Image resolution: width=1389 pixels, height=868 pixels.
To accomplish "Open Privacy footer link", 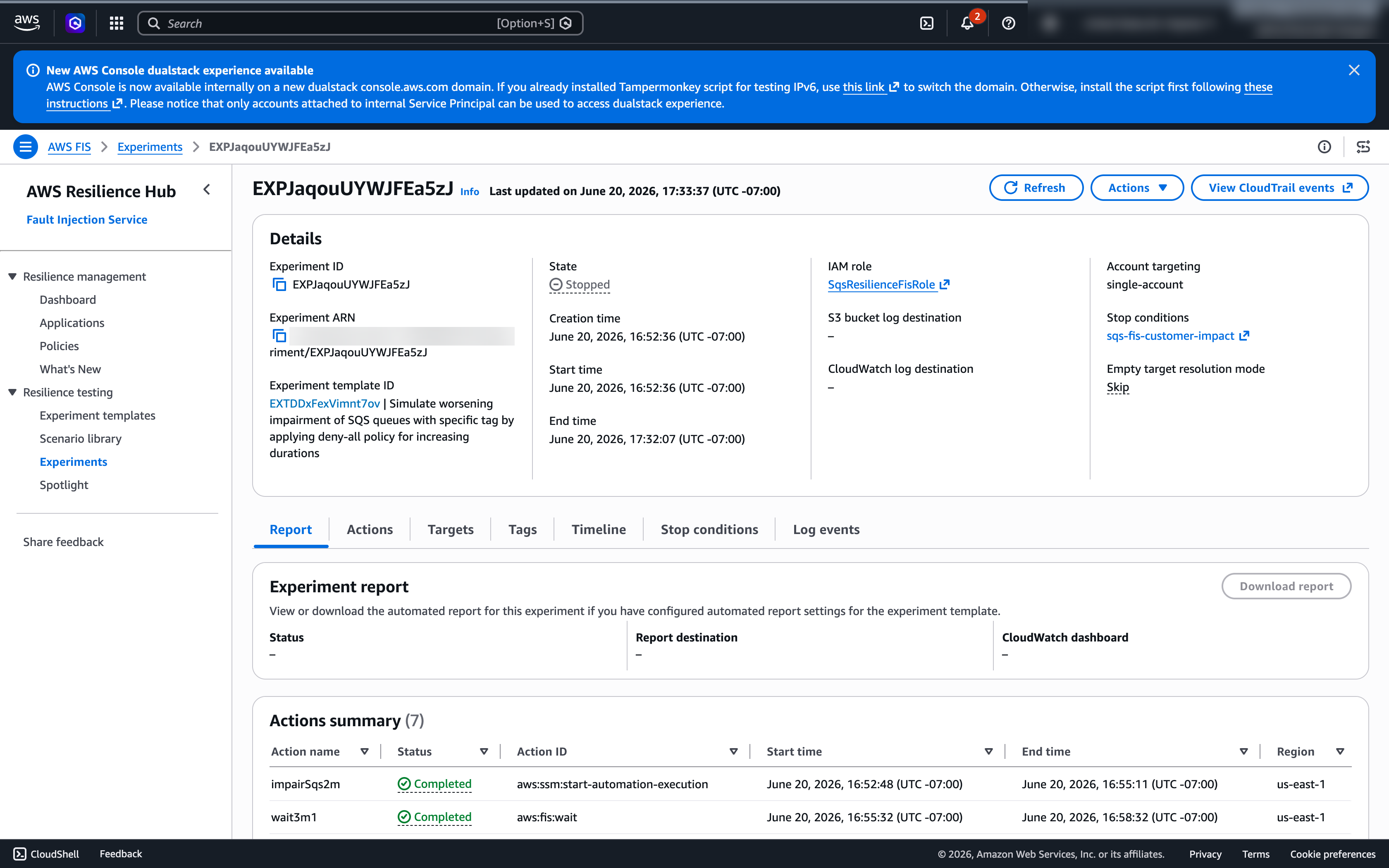I will tap(1205, 854).
